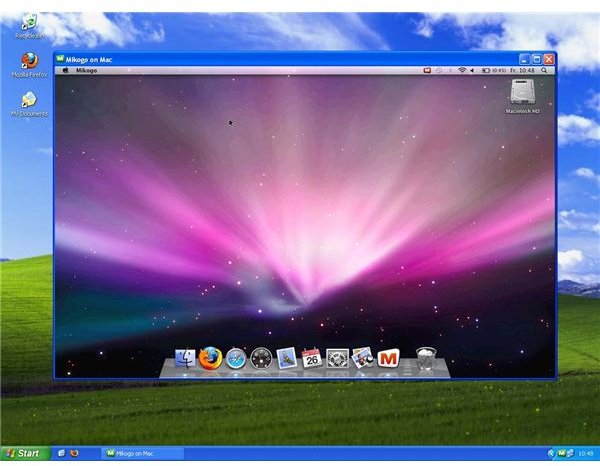Open System Preferences gear in Dock

337,358
